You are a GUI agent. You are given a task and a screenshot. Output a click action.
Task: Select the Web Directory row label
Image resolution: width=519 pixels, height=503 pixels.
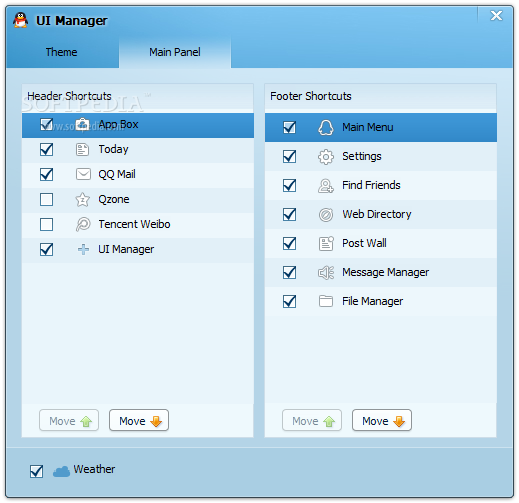coord(377,214)
